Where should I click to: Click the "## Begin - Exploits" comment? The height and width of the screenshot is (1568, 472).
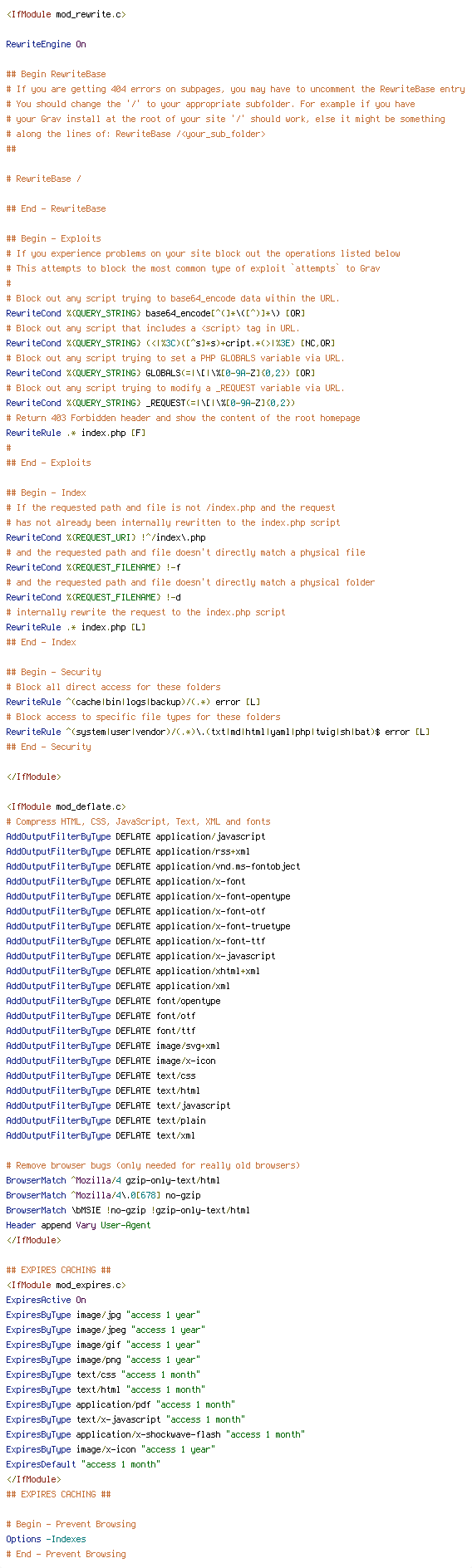pos(53,238)
